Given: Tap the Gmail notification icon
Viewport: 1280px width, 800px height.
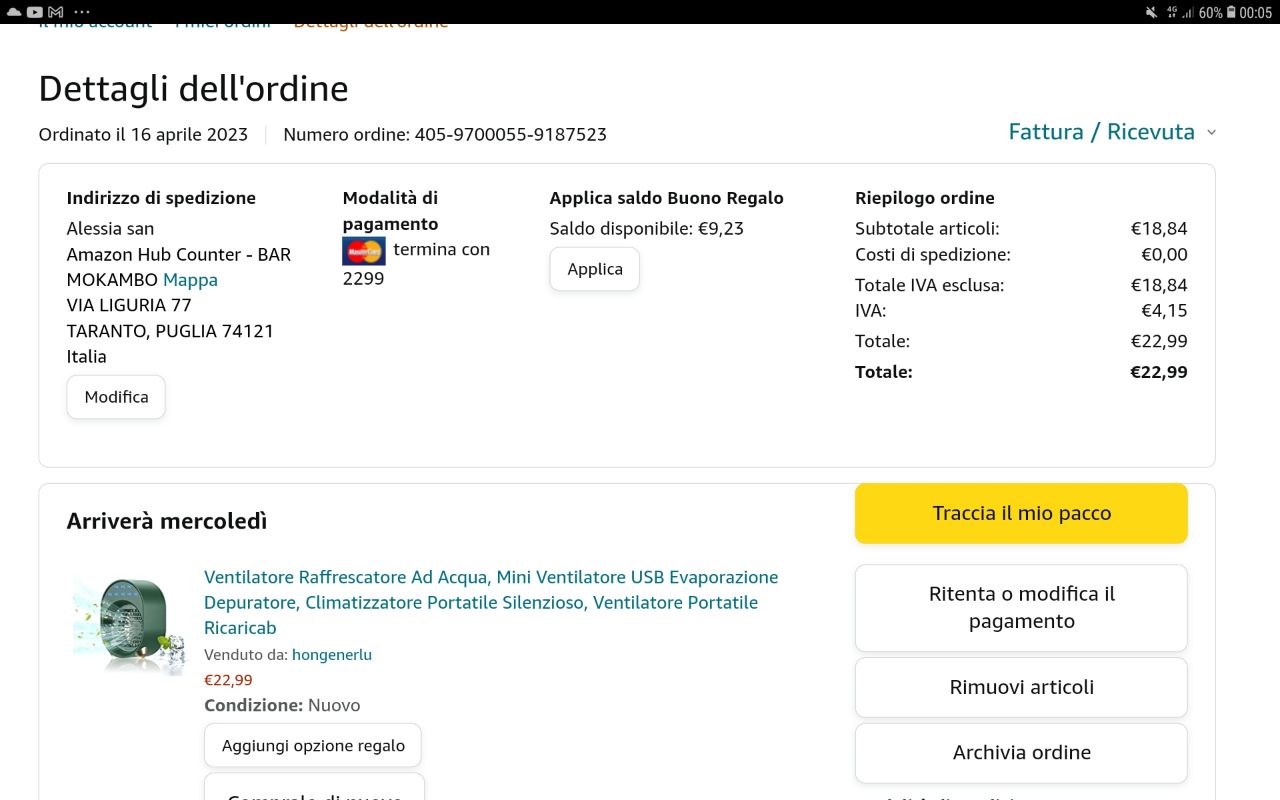Looking at the screenshot, I should click(x=57, y=12).
